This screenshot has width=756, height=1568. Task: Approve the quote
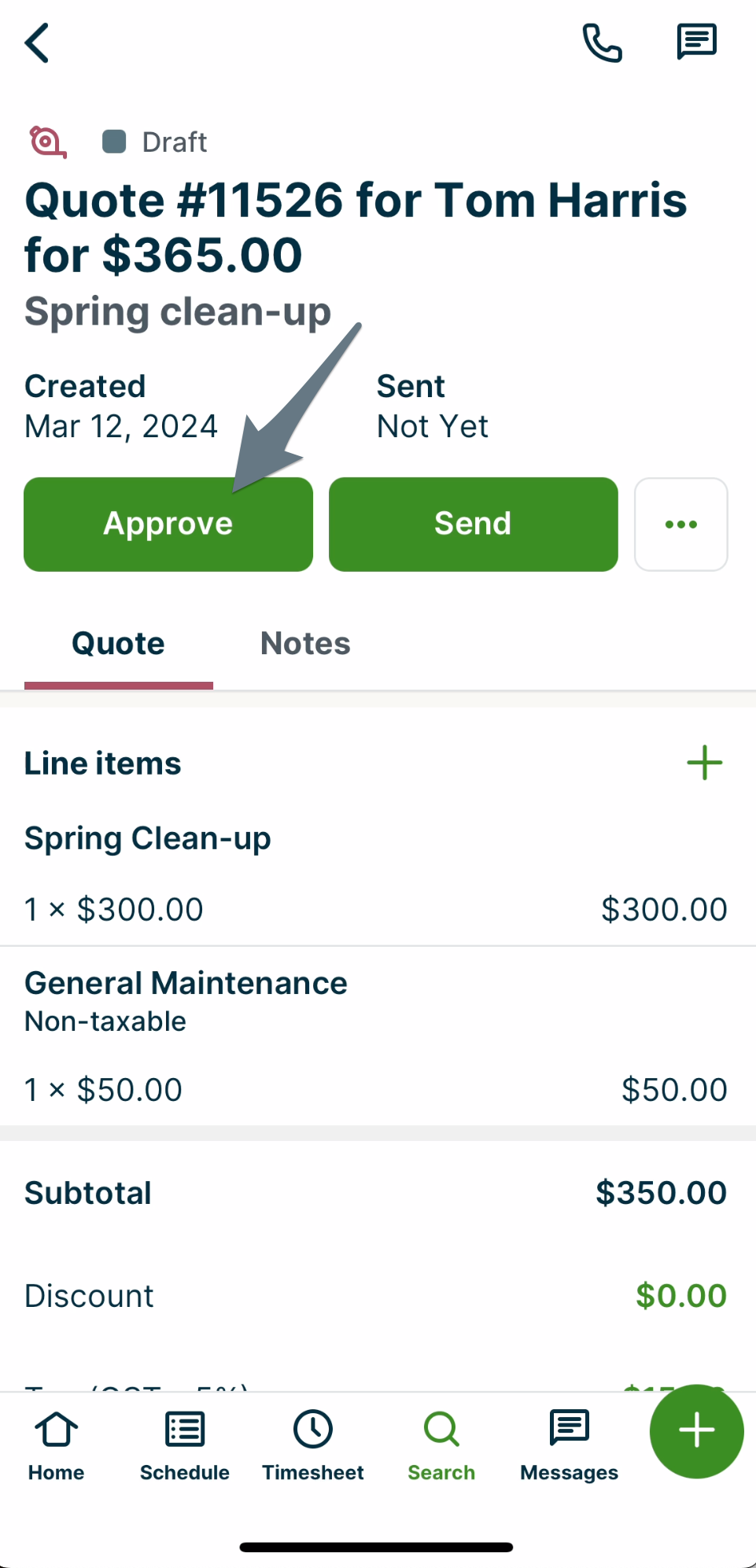click(168, 524)
